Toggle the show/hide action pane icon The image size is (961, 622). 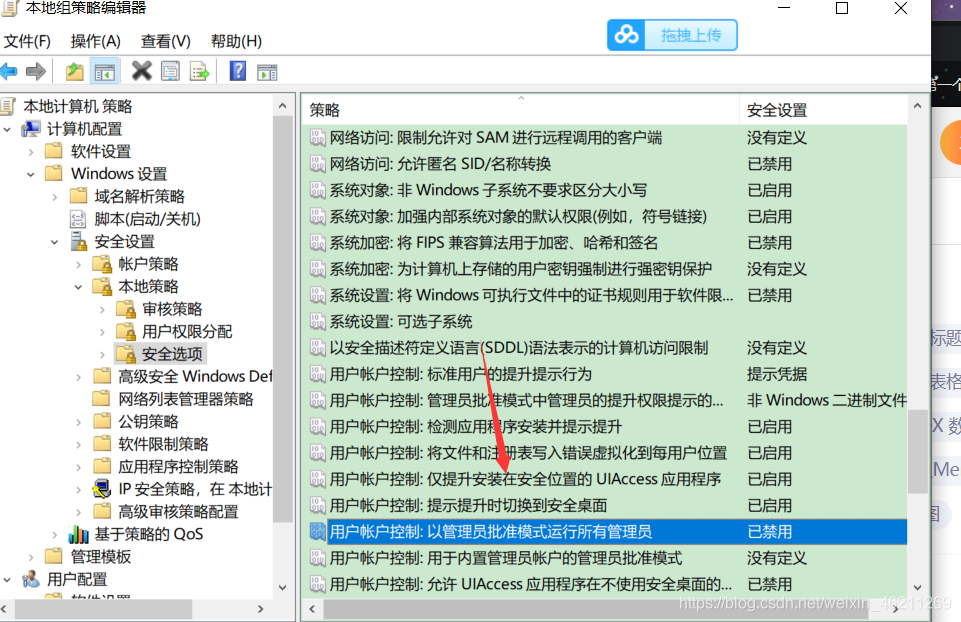pyautogui.click(x=266, y=70)
